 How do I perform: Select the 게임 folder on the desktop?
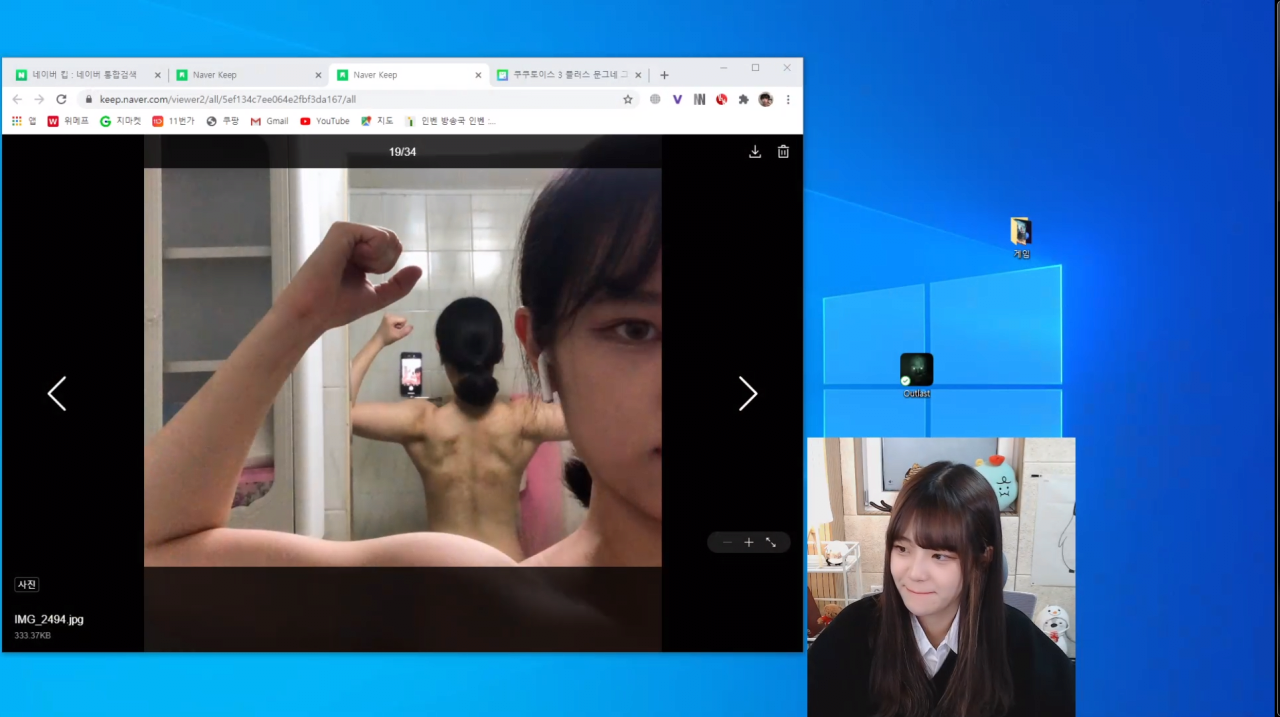click(1021, 233)
